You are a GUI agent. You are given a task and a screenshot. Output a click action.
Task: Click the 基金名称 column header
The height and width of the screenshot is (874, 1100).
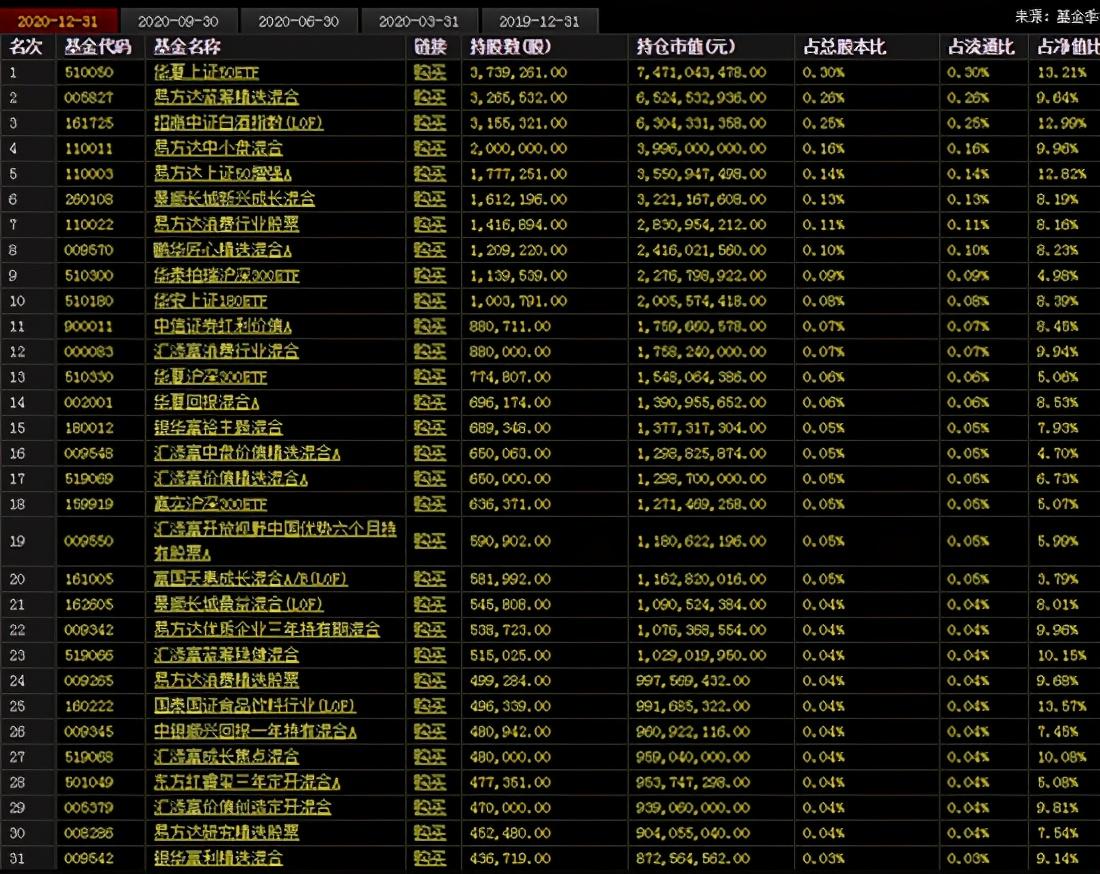point(187,47)
